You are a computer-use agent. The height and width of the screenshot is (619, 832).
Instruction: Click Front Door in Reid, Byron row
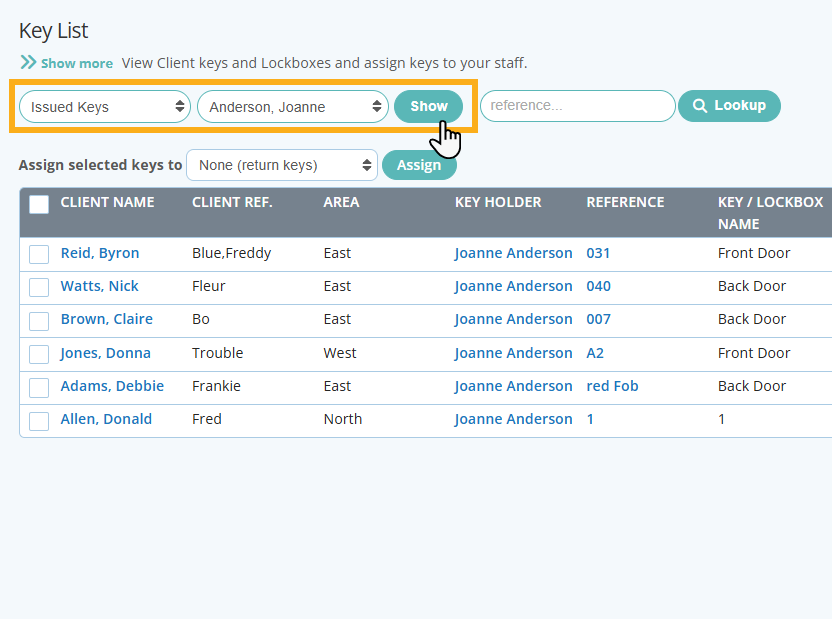tap(754, 253)
